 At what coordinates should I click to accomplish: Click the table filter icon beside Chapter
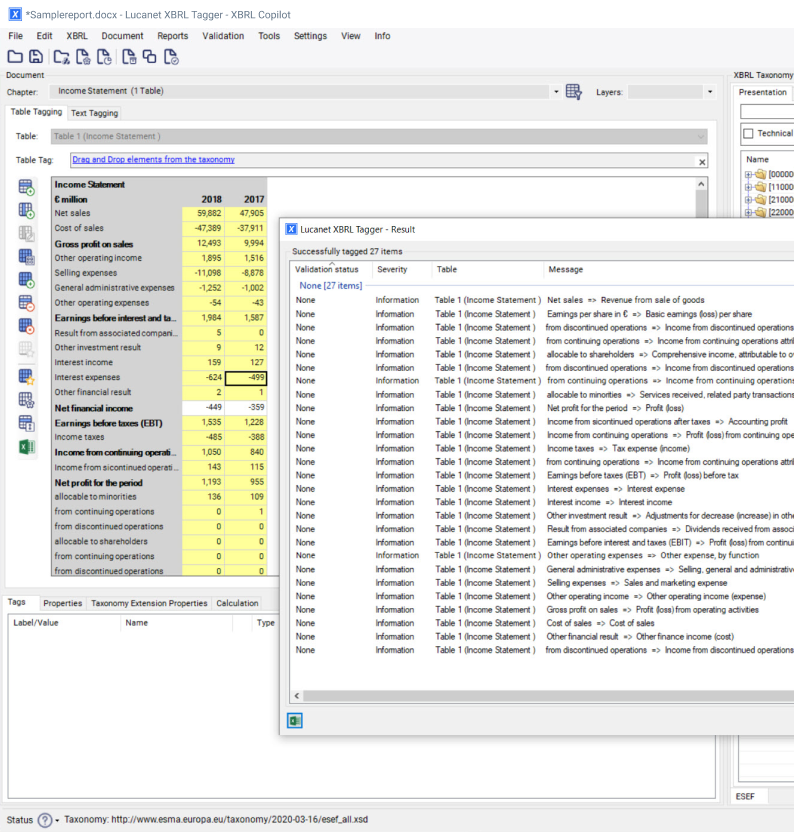click(x=573, y=92)
